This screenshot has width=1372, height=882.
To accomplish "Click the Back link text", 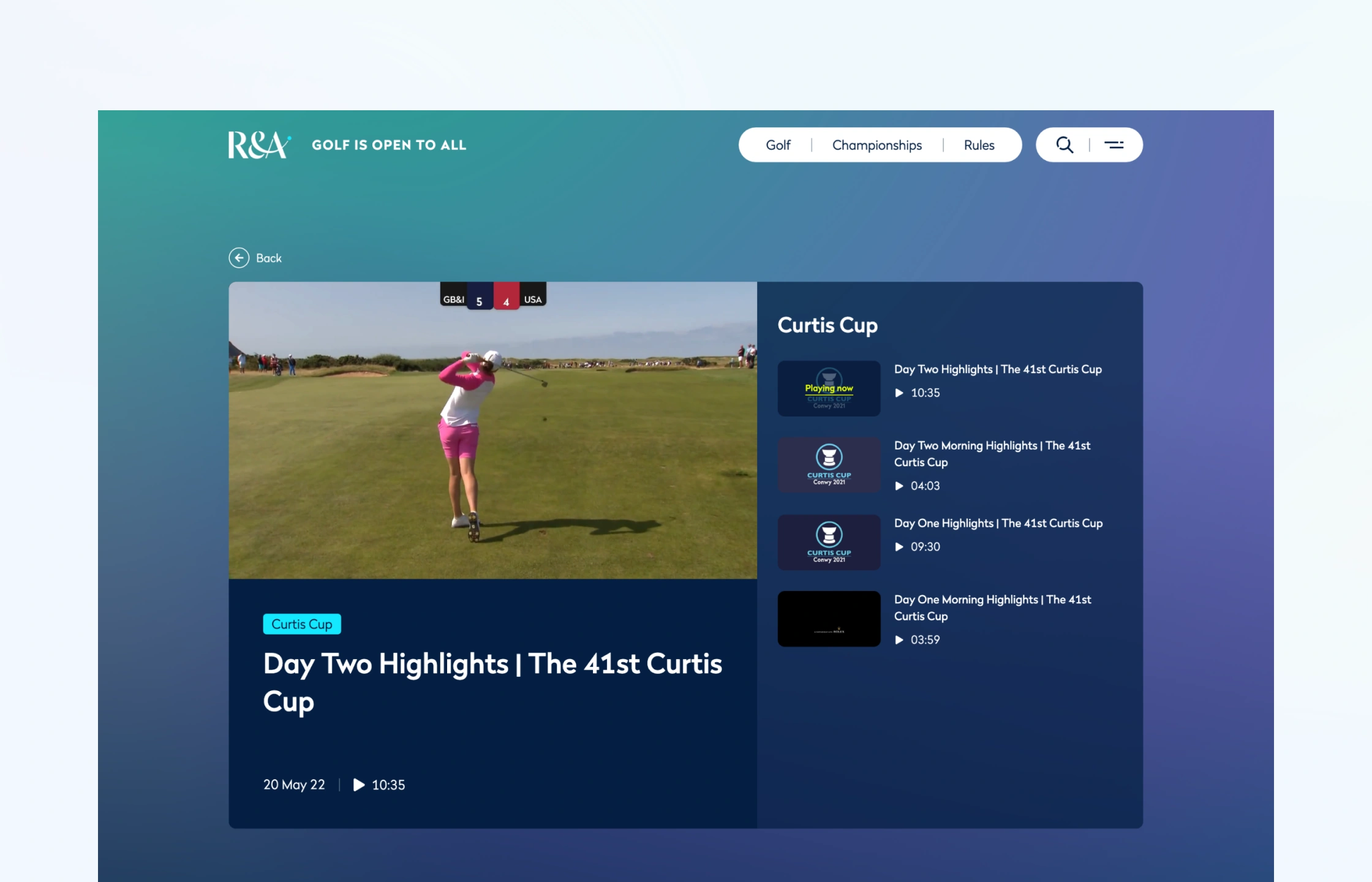I will coord(269,258).
